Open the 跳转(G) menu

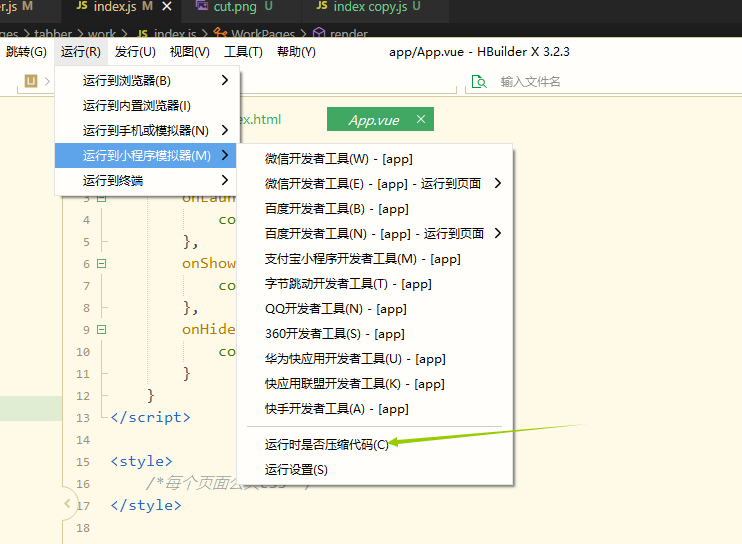click(x=26, y=52)
